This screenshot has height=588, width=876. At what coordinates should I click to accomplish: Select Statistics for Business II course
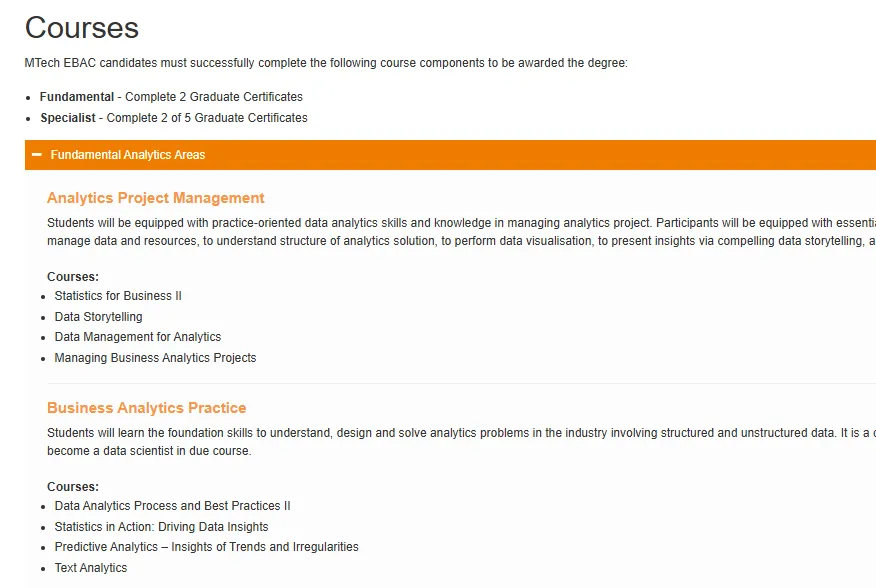(x=118, y=296)
